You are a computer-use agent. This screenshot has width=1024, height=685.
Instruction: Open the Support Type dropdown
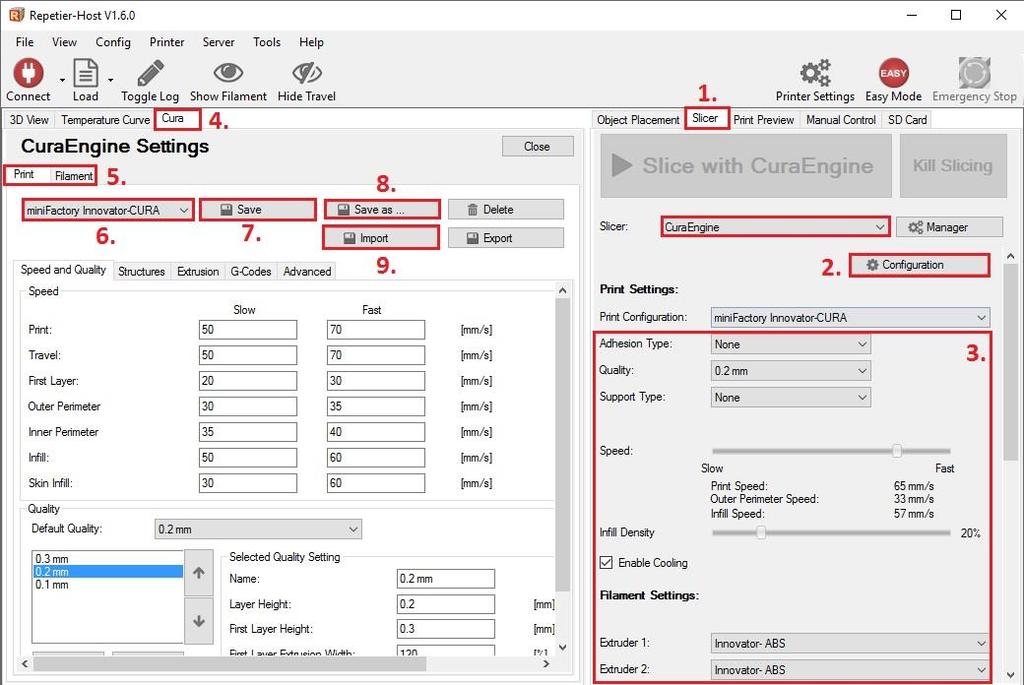tap(790, 398)
